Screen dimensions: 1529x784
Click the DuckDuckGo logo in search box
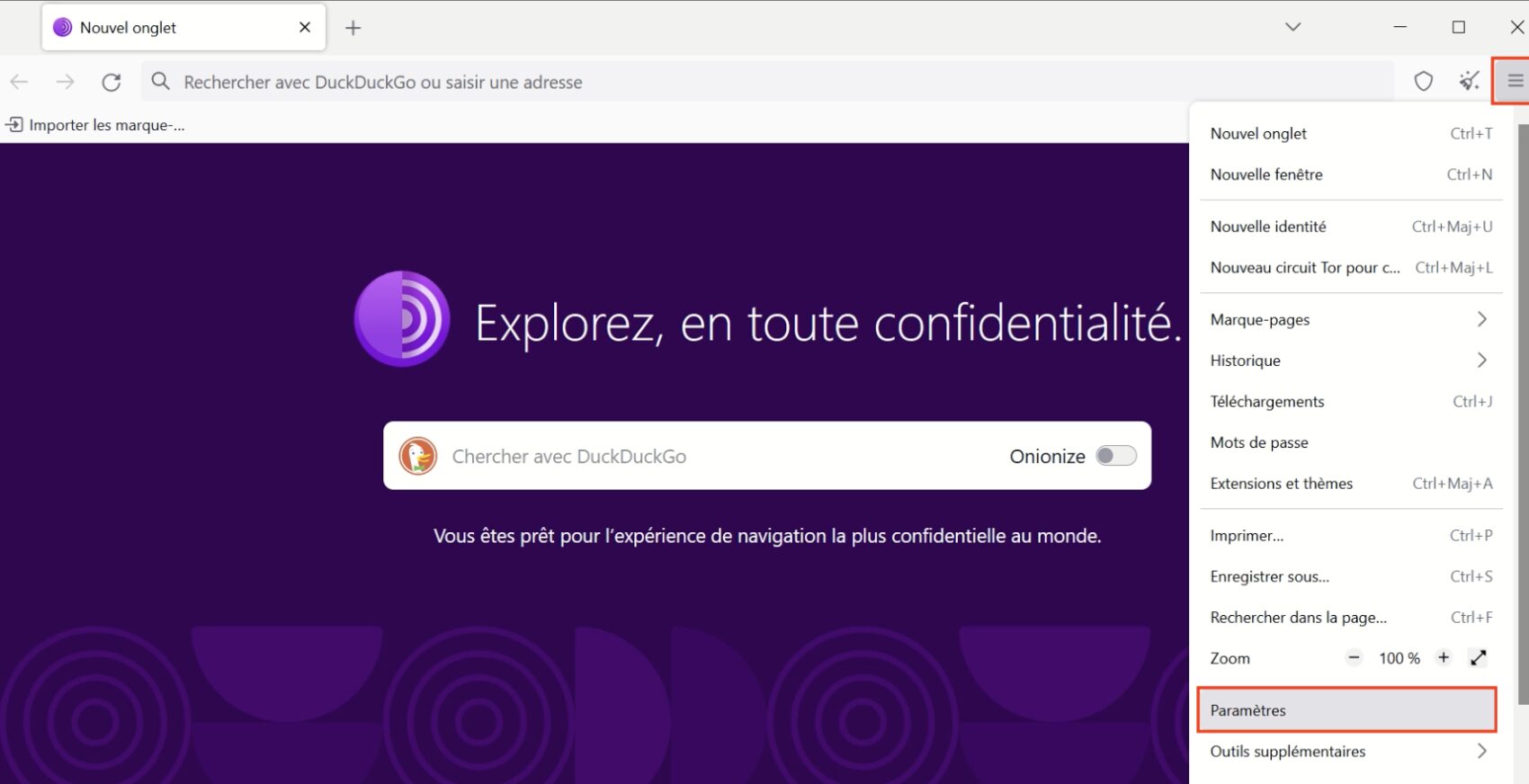point(418,456)
